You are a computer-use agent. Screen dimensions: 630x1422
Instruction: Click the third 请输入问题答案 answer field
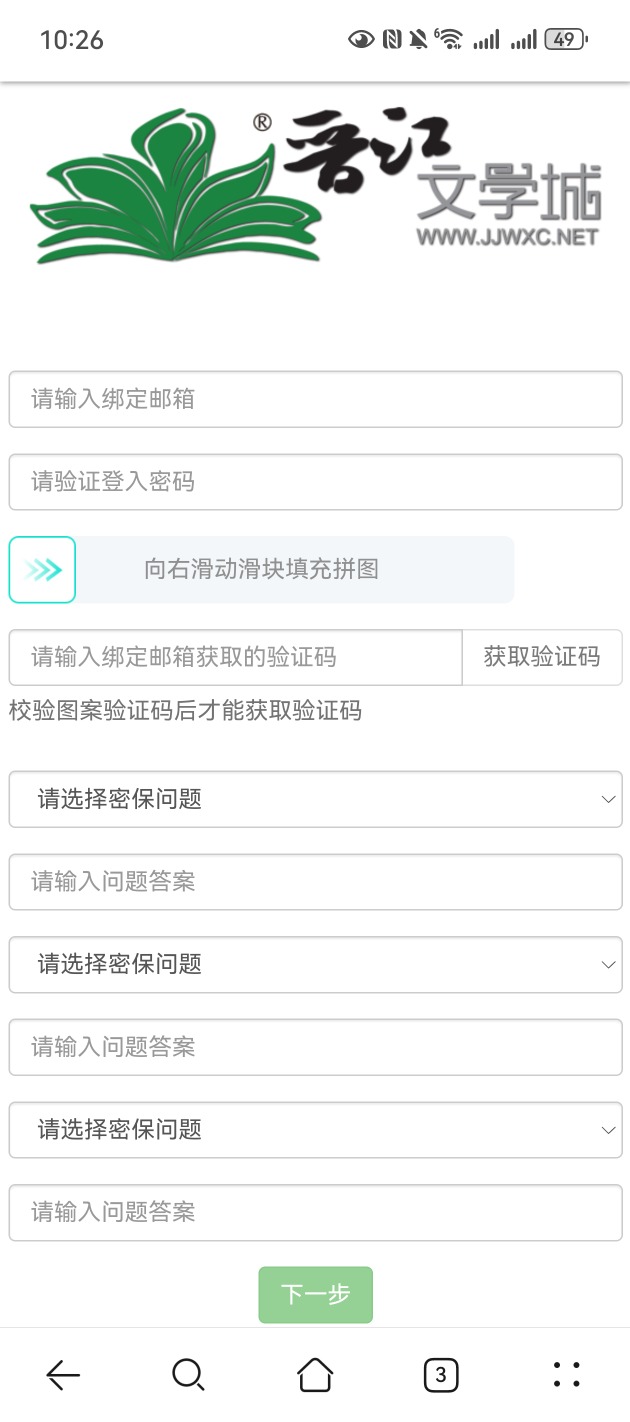tap(315, 1212)
